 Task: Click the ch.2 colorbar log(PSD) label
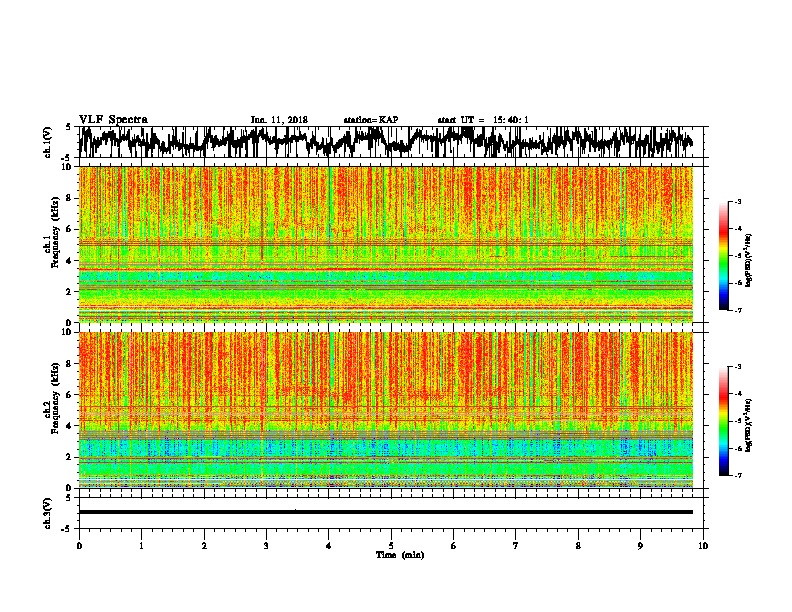click(748, 425)
